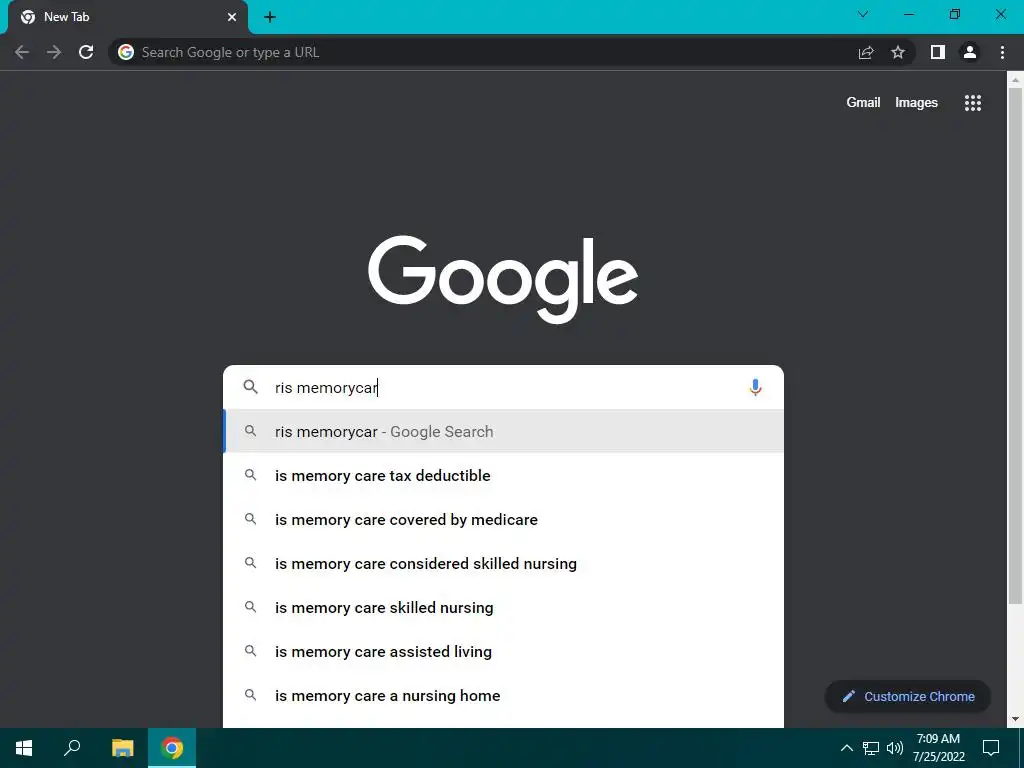Bookmark this tab with the star icon
This screenshot has height=768, width=1024.
point(898,52)
